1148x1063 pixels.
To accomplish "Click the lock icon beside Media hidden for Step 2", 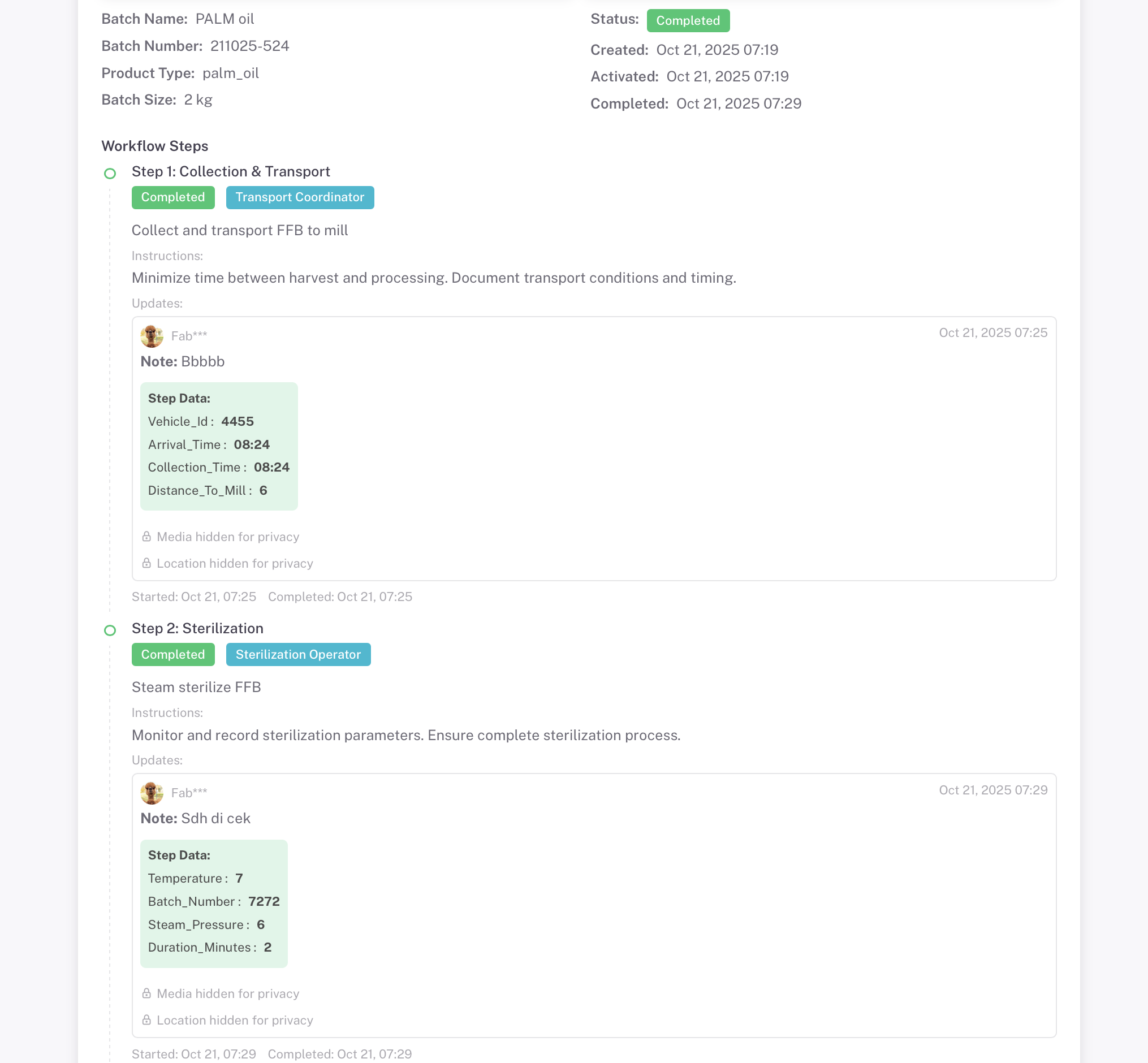I will tap(146, 993).
